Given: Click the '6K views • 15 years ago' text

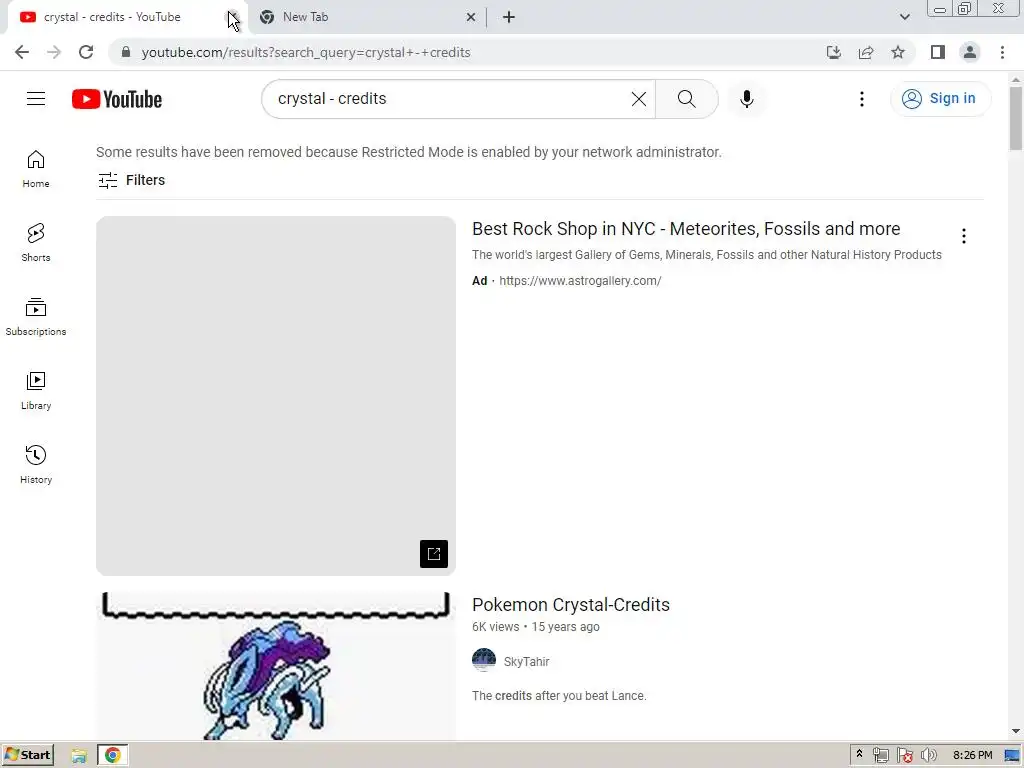Looking at the screenshot, I should point(536,627).
